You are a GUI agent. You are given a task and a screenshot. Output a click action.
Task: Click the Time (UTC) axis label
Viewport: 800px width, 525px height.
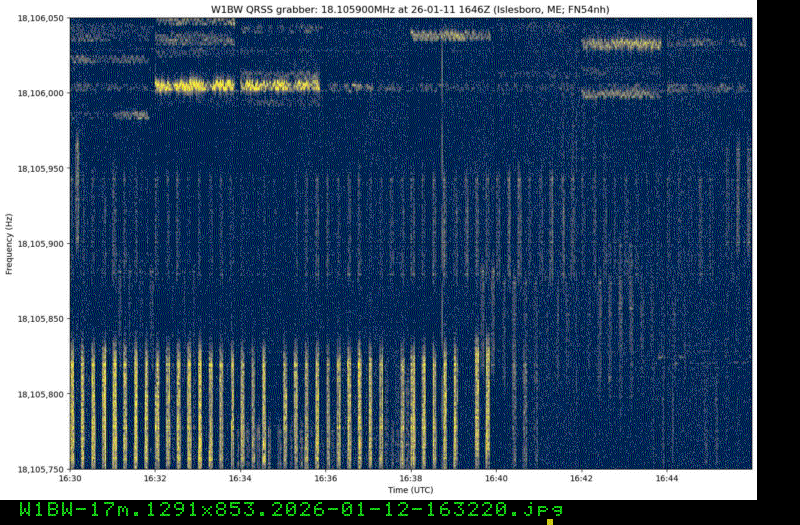[x=411, y=489]
